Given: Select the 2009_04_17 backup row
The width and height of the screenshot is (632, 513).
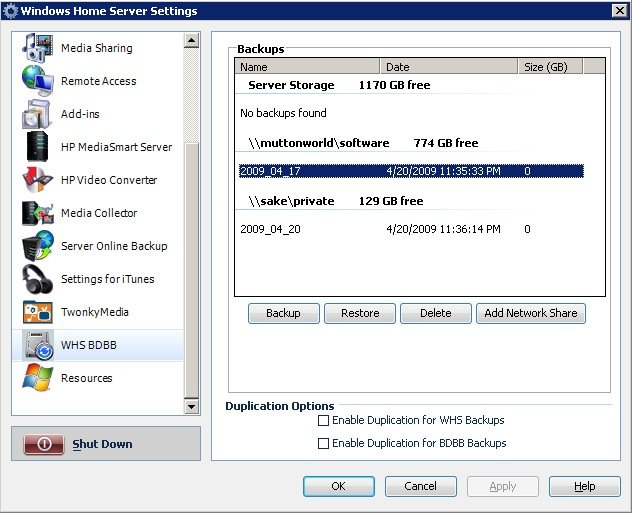Looking at the screenshot, I should pos(411,171).
